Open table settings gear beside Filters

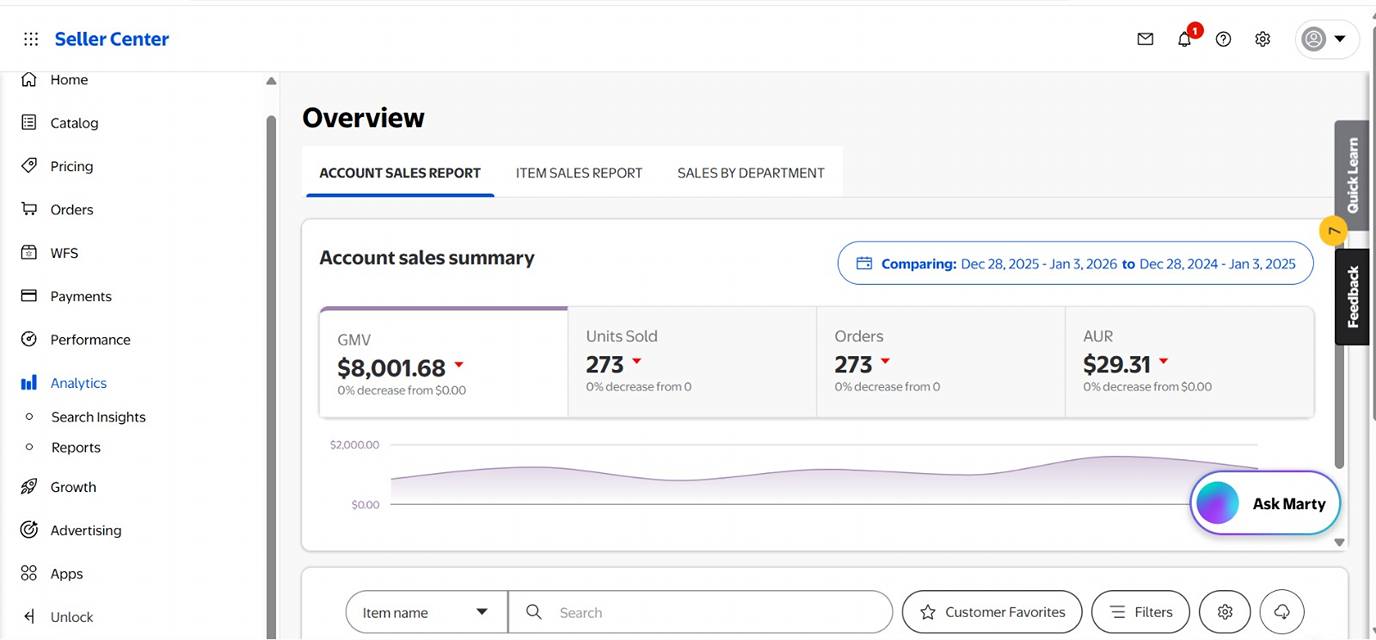pos(1225,612)
